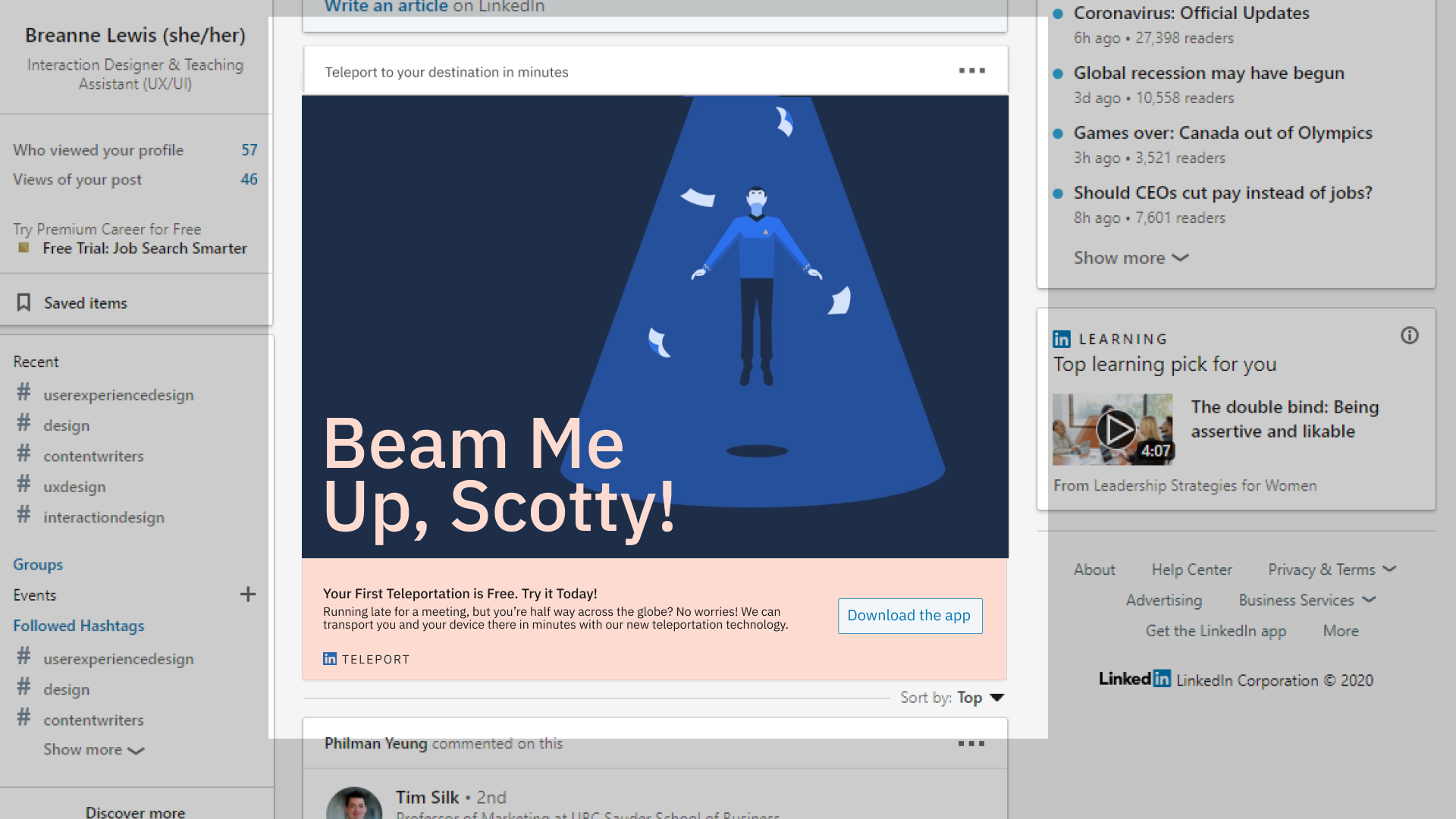Select the interactiondesign recent hashtag
This screenshot has width=1456, height=819.
pyautogui.click(x=104, y=517)
